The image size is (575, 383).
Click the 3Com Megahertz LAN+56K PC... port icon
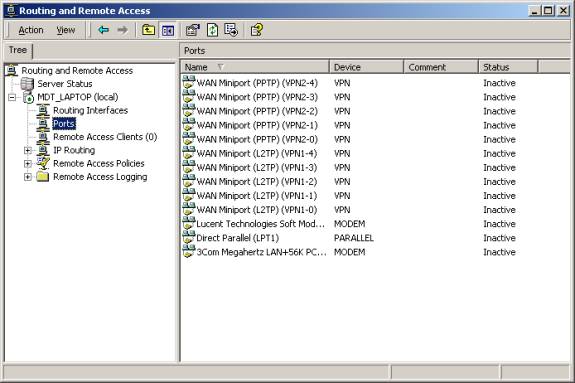click(x=188, y=252)
